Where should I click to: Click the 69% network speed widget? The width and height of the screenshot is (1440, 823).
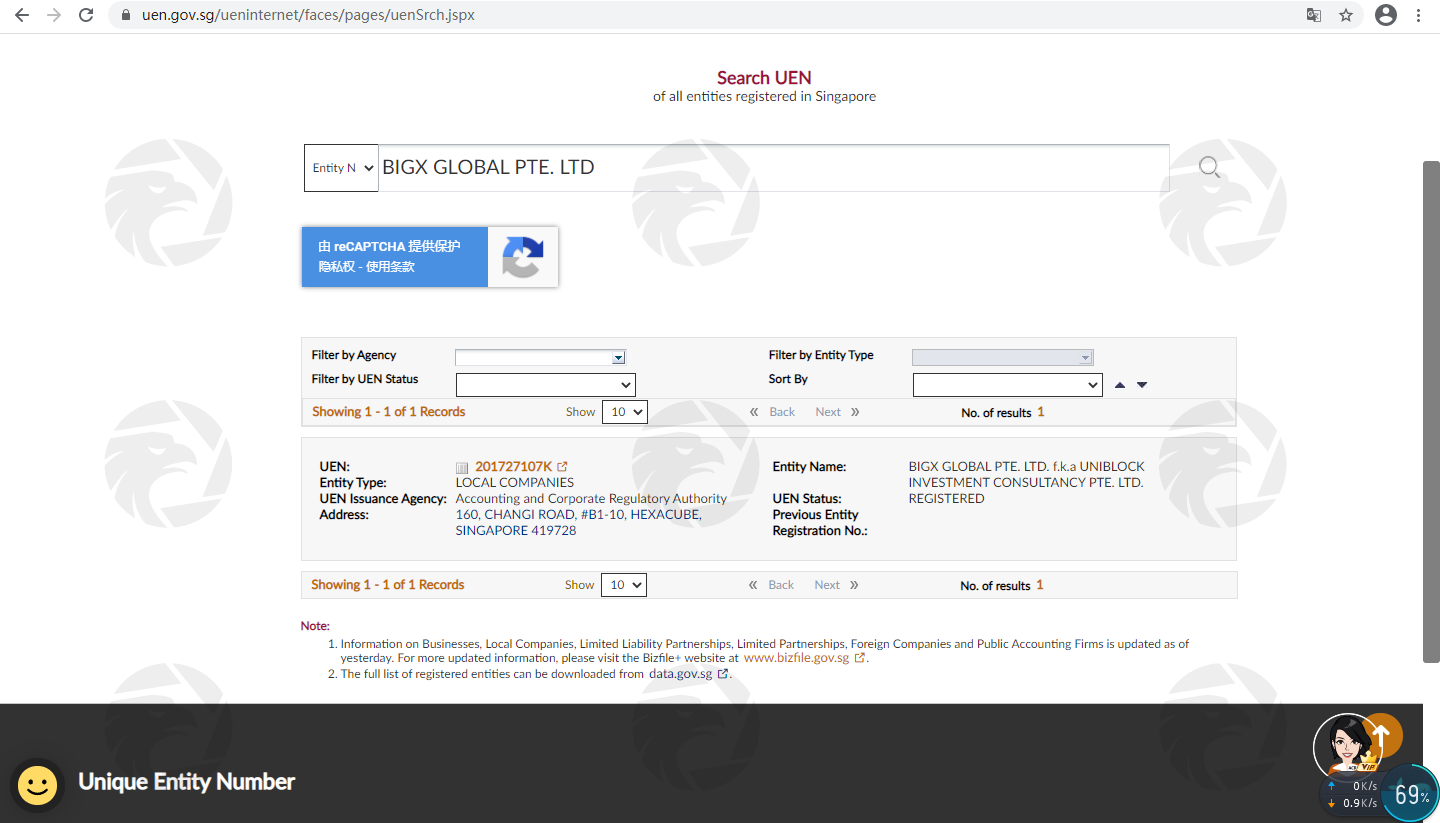pyautogui.click(x=1410, y=793)
